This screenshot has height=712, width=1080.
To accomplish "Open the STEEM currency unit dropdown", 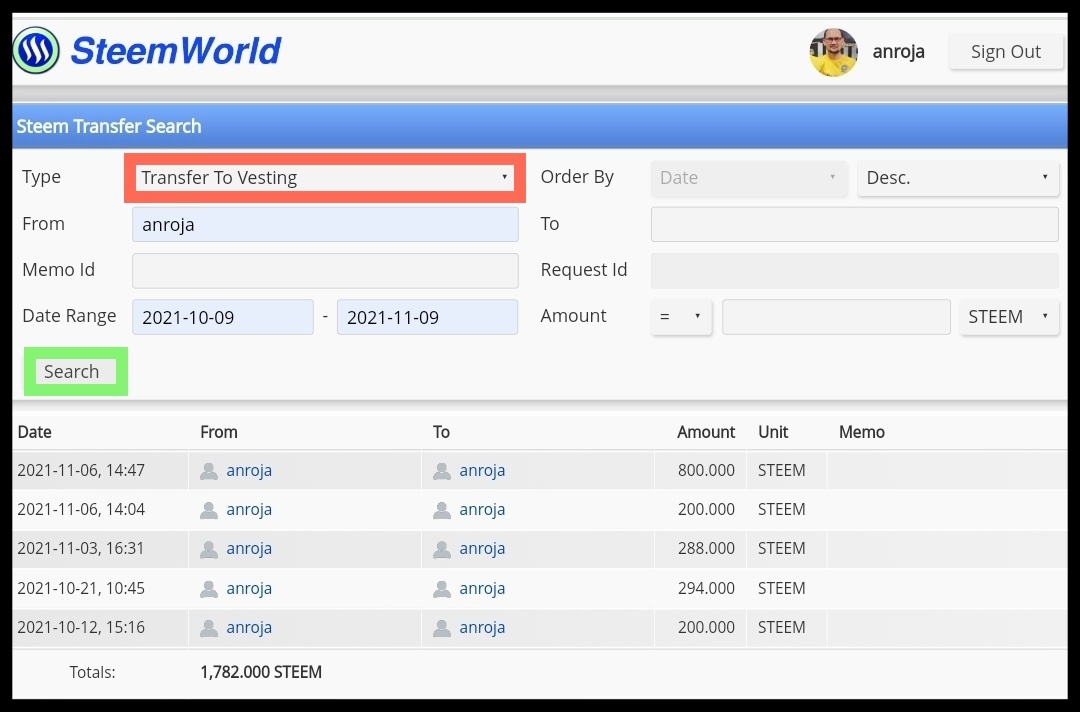I will 1009,317.
